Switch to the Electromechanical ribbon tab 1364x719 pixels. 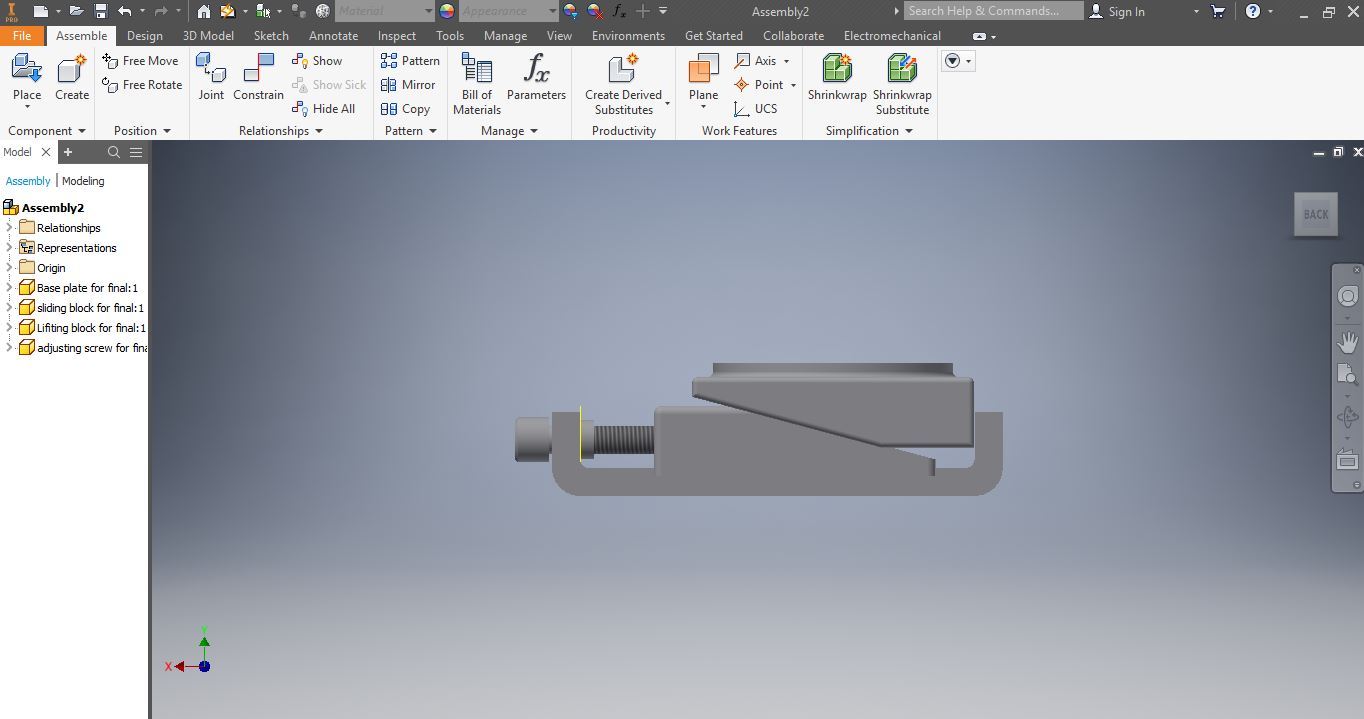pos(892,36)
